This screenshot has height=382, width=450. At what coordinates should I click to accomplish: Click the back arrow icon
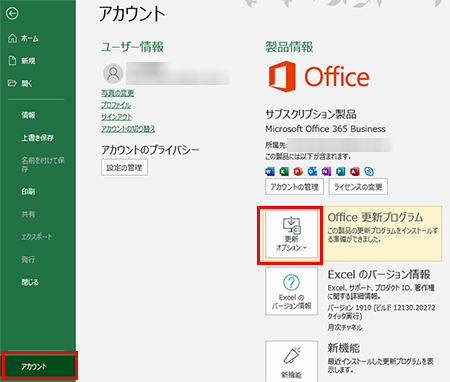12,14
